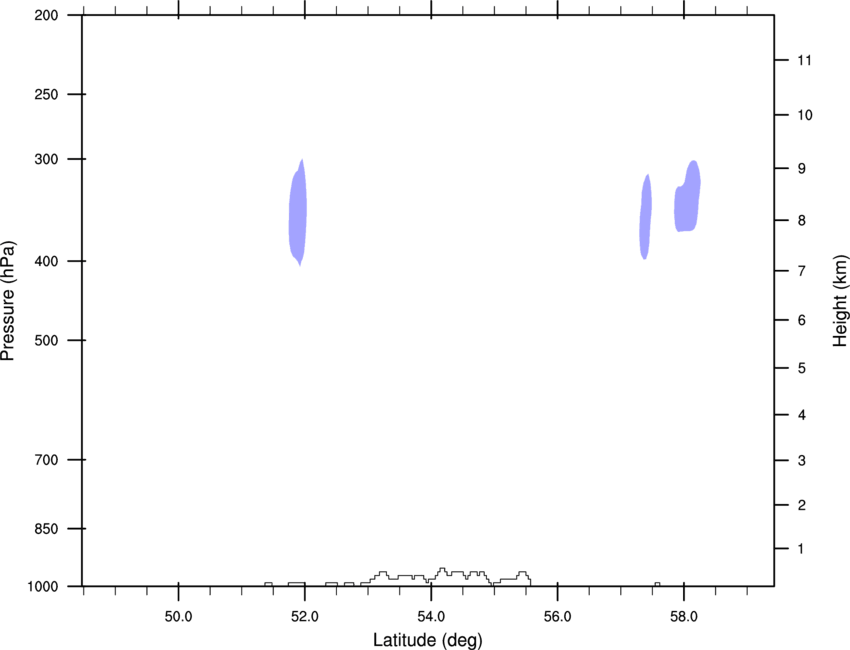Click the 700 pressure tick label
Screen dimensions: 850x650
[46, 460]
